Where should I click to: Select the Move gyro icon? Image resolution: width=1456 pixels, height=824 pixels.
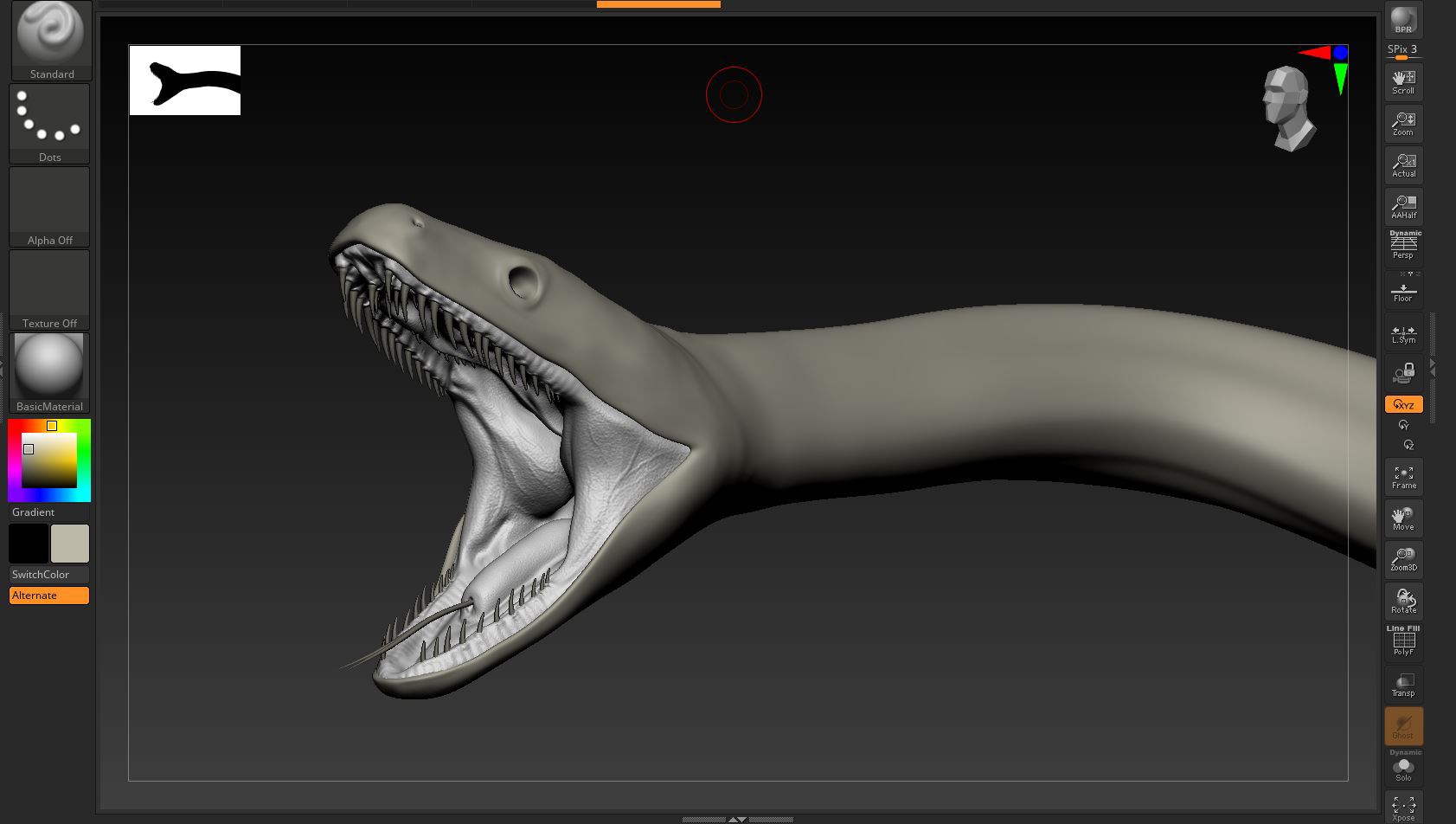tap(1402, 517)
